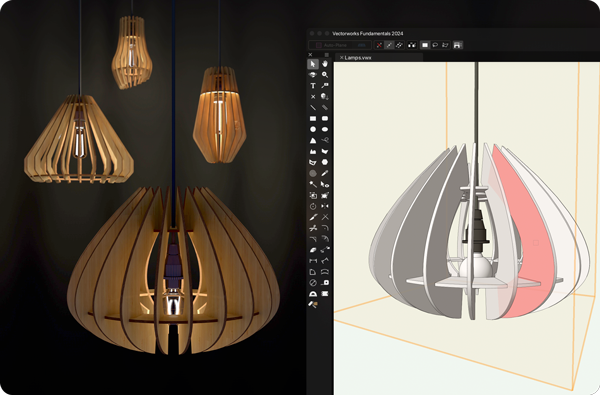Select the Rounded Rectangle tool
The width and height of the screenshot is (600, 395).
click(325, 119)
